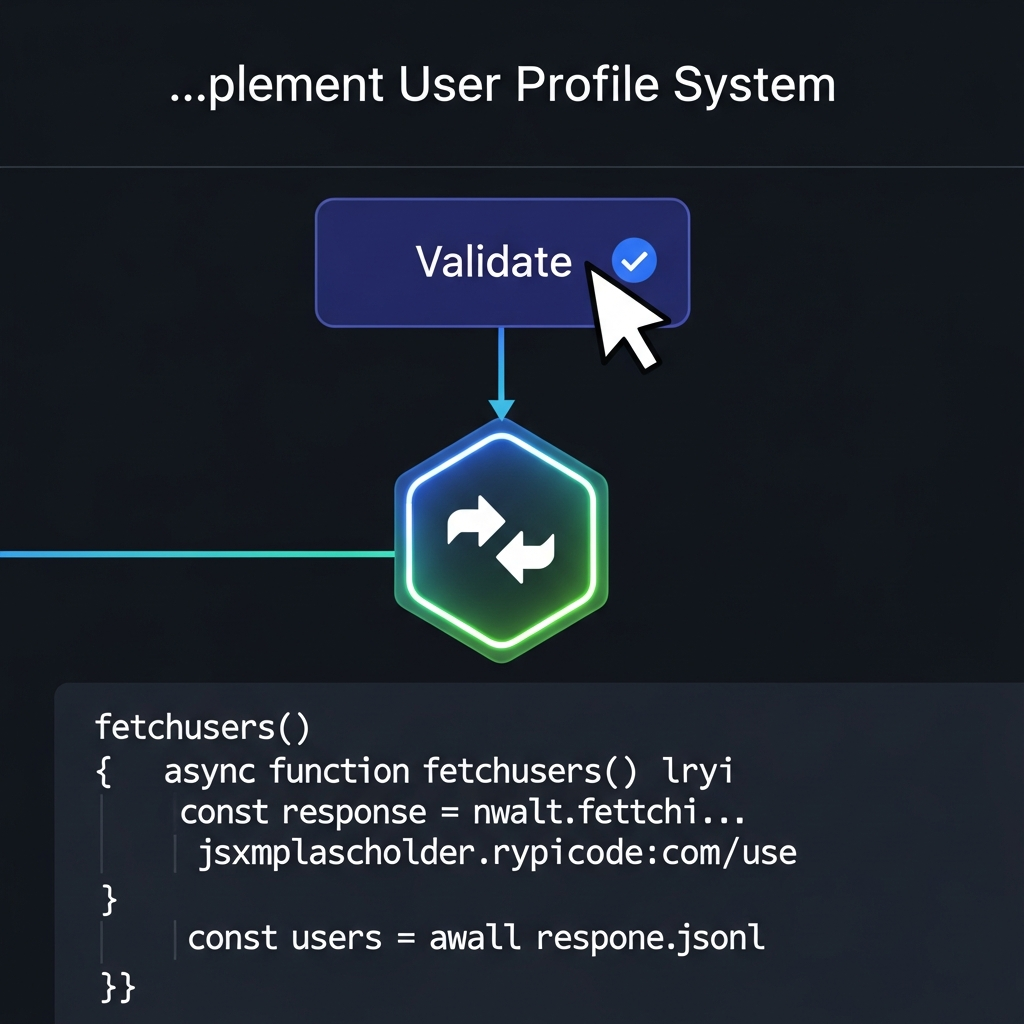The image size is (1024, 1024).
Task: Click "respone.jsonl" in the last statement
Action: pos(650,938)
